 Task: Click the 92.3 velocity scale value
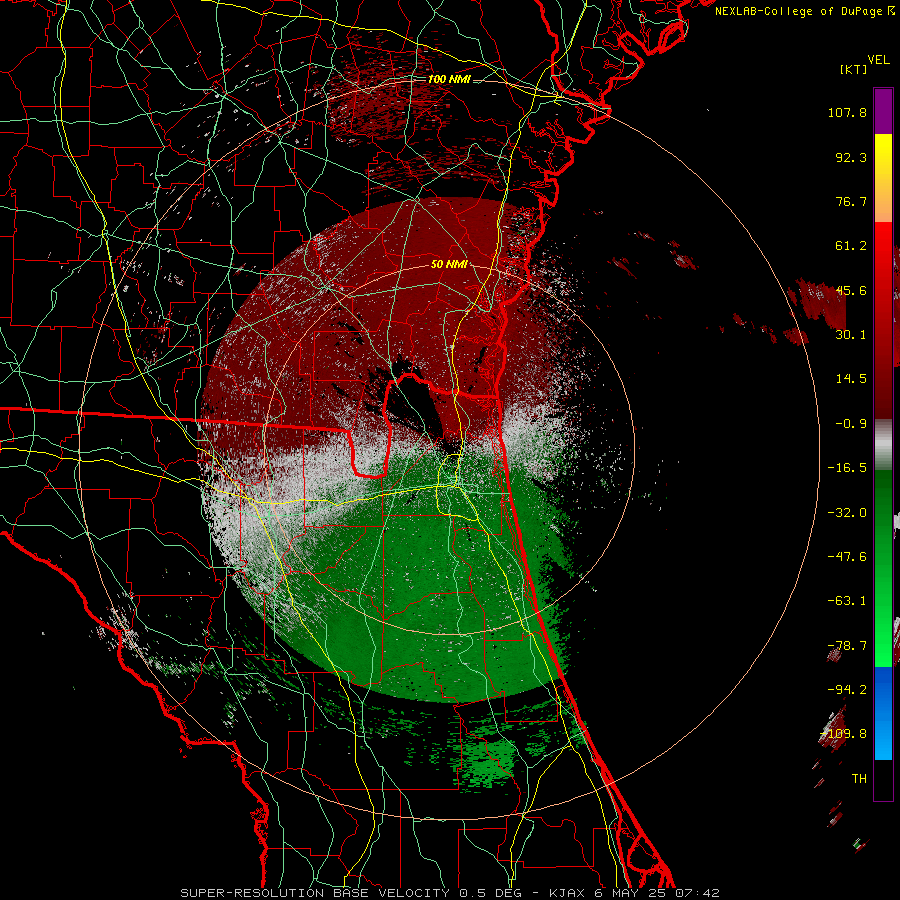(851, 157)
